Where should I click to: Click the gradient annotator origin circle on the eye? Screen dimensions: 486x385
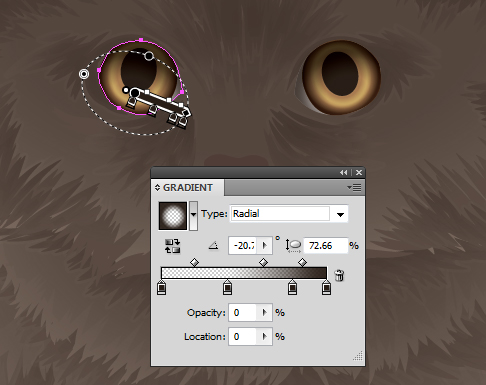[135, 93]
